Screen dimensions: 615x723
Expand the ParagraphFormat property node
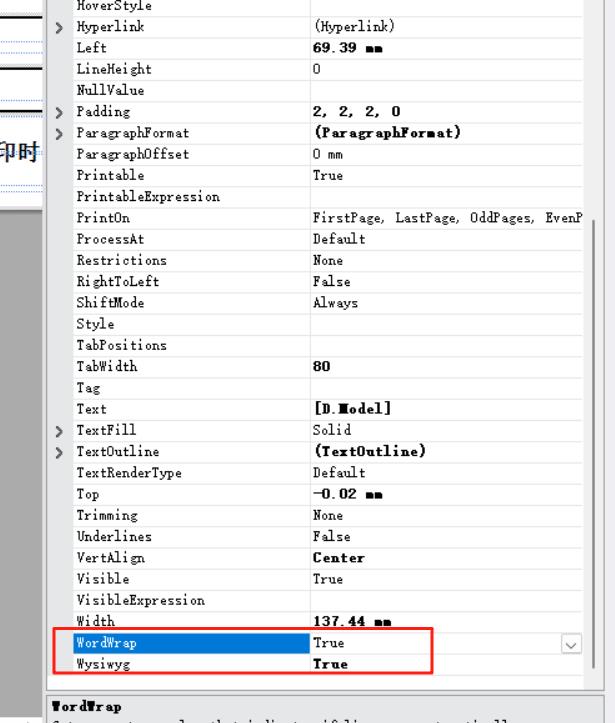60,133
